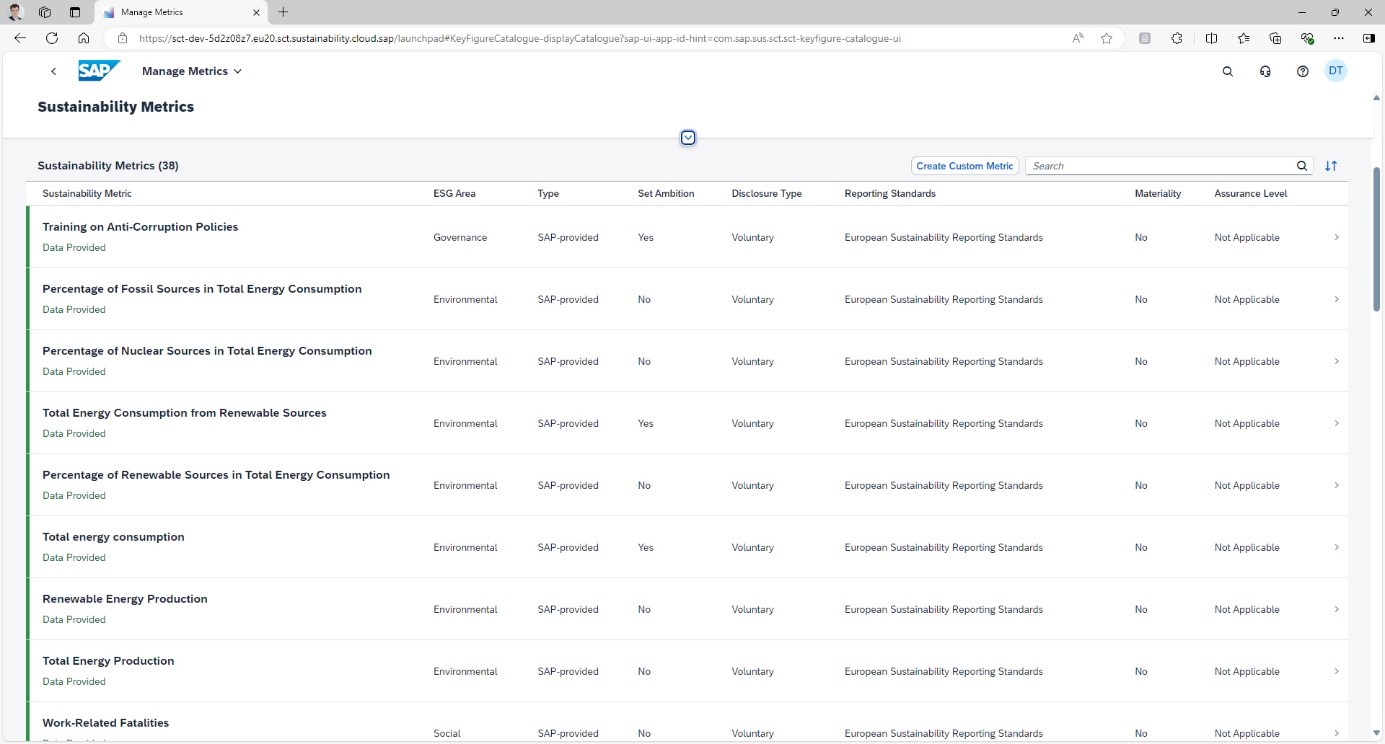Click the SAP logo in the header
Viewport: 1385px width, 744px height.
[x=99, y=70]
